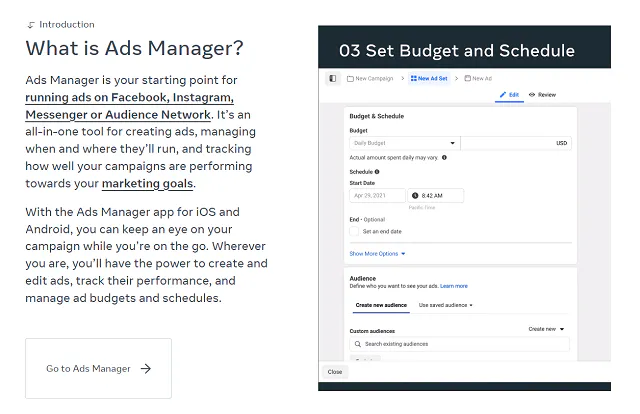Select the Create new audience tab
Viewport: 640px width, 414px height.
(x=381, y=305)
